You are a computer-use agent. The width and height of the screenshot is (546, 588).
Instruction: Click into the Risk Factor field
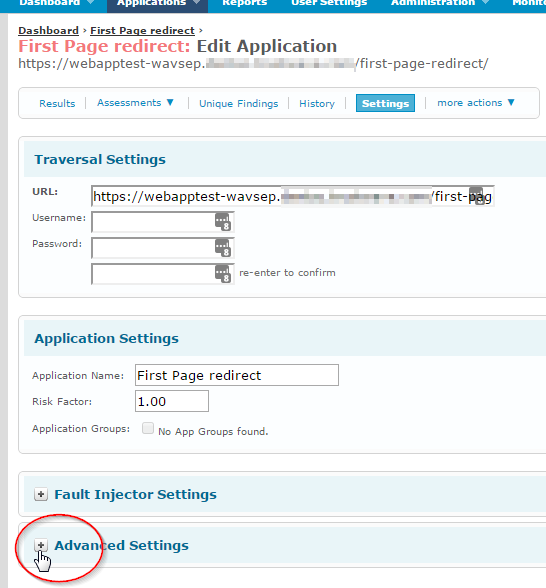tap(172, 401)
